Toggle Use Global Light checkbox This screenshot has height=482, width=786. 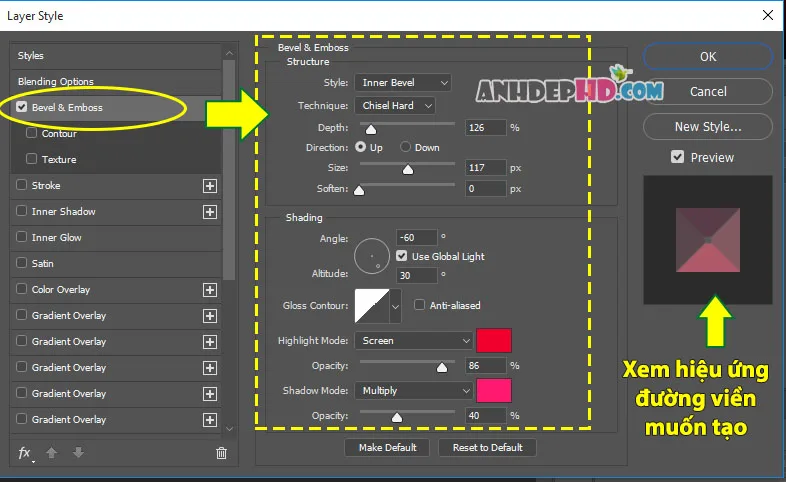click(x=402, y=256)
